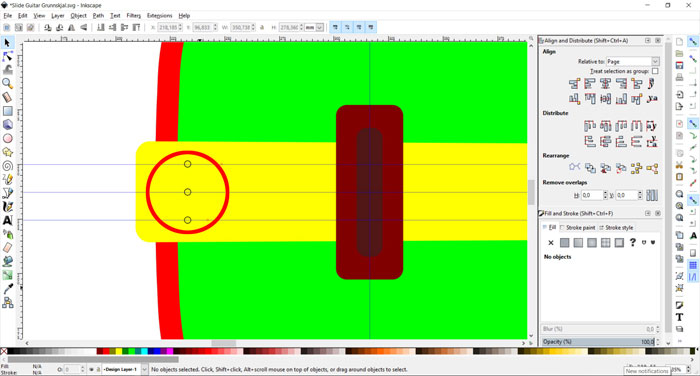700x376 pixels.
Task: Toggle enable snapping button
Action: pyautogui.click(x=693, y=42)
